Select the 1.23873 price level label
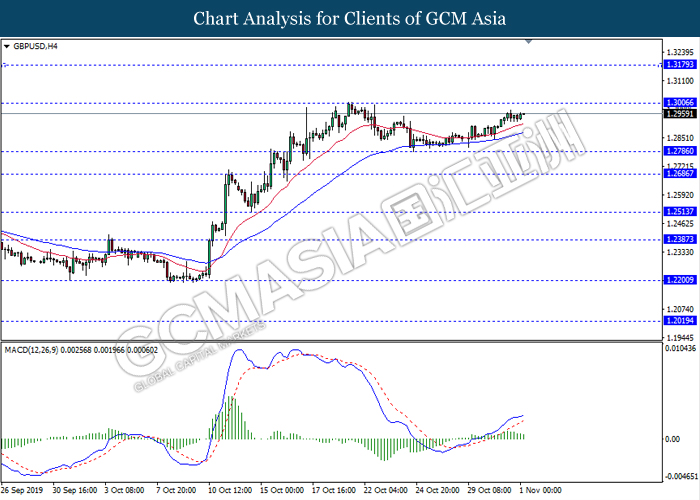Screen dimensions: 700x500 (x=680, y=239)
